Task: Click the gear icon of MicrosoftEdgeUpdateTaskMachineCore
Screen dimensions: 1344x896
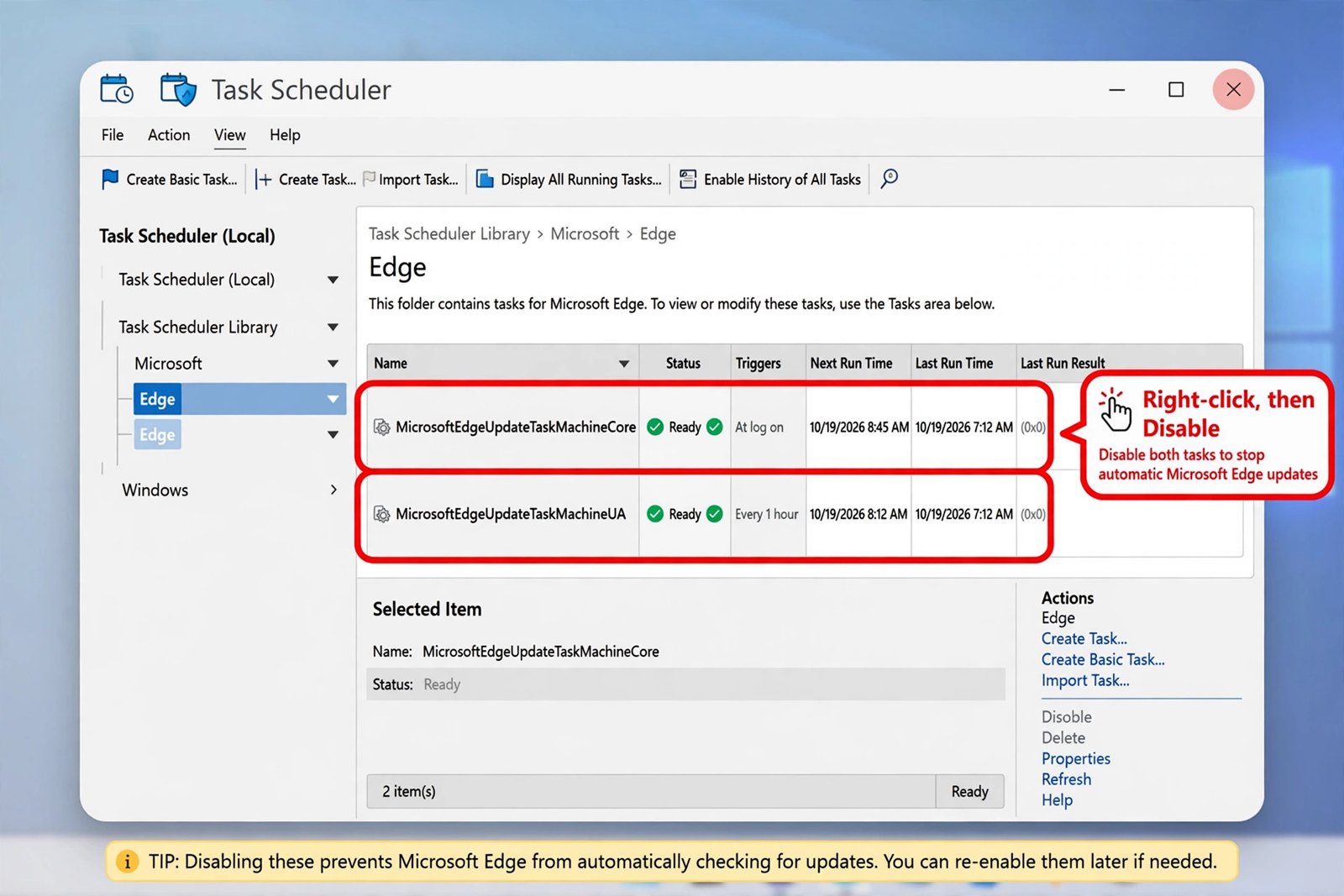Action: 381,427
